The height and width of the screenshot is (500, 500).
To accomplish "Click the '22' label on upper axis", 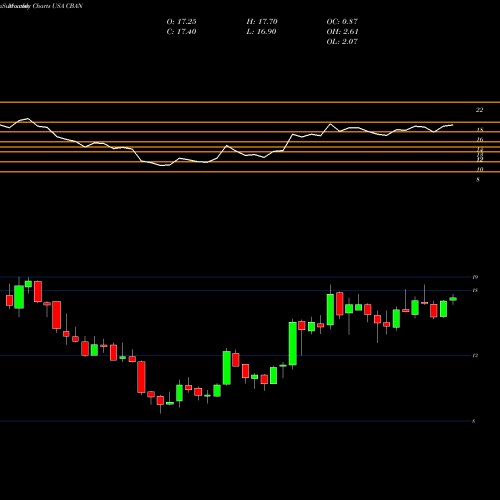I will pos(479,110).
